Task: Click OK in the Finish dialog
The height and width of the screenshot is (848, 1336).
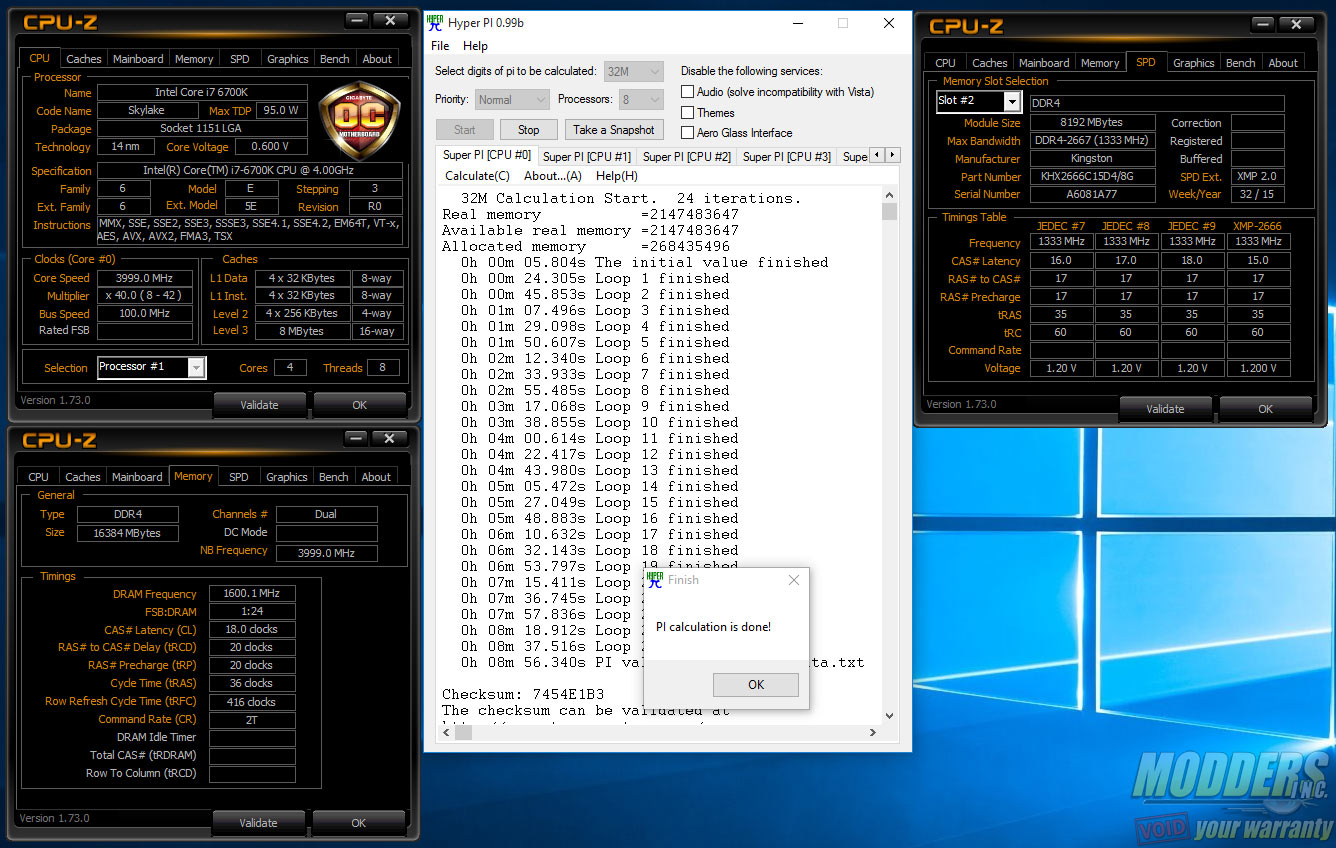Action: (756, 685)
